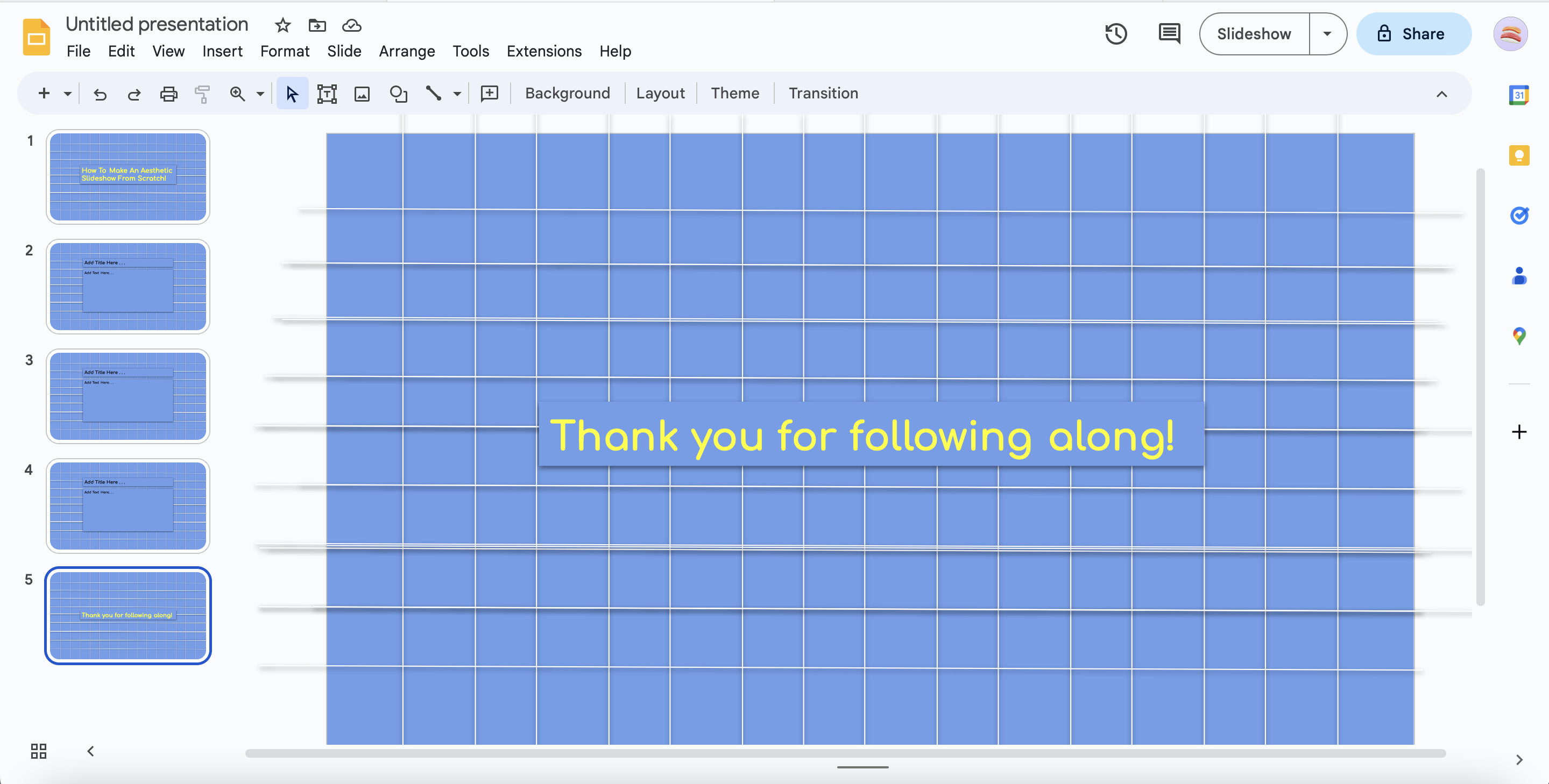
Task: Hide the menus with the chevron
Action: tap(1441, 94)
